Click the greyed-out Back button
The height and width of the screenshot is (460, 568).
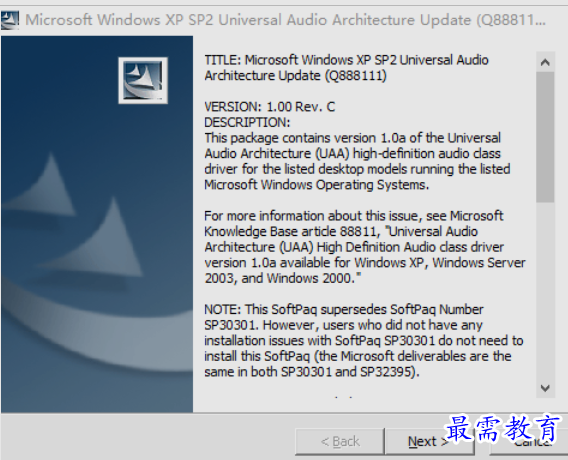tap(340, 442)
